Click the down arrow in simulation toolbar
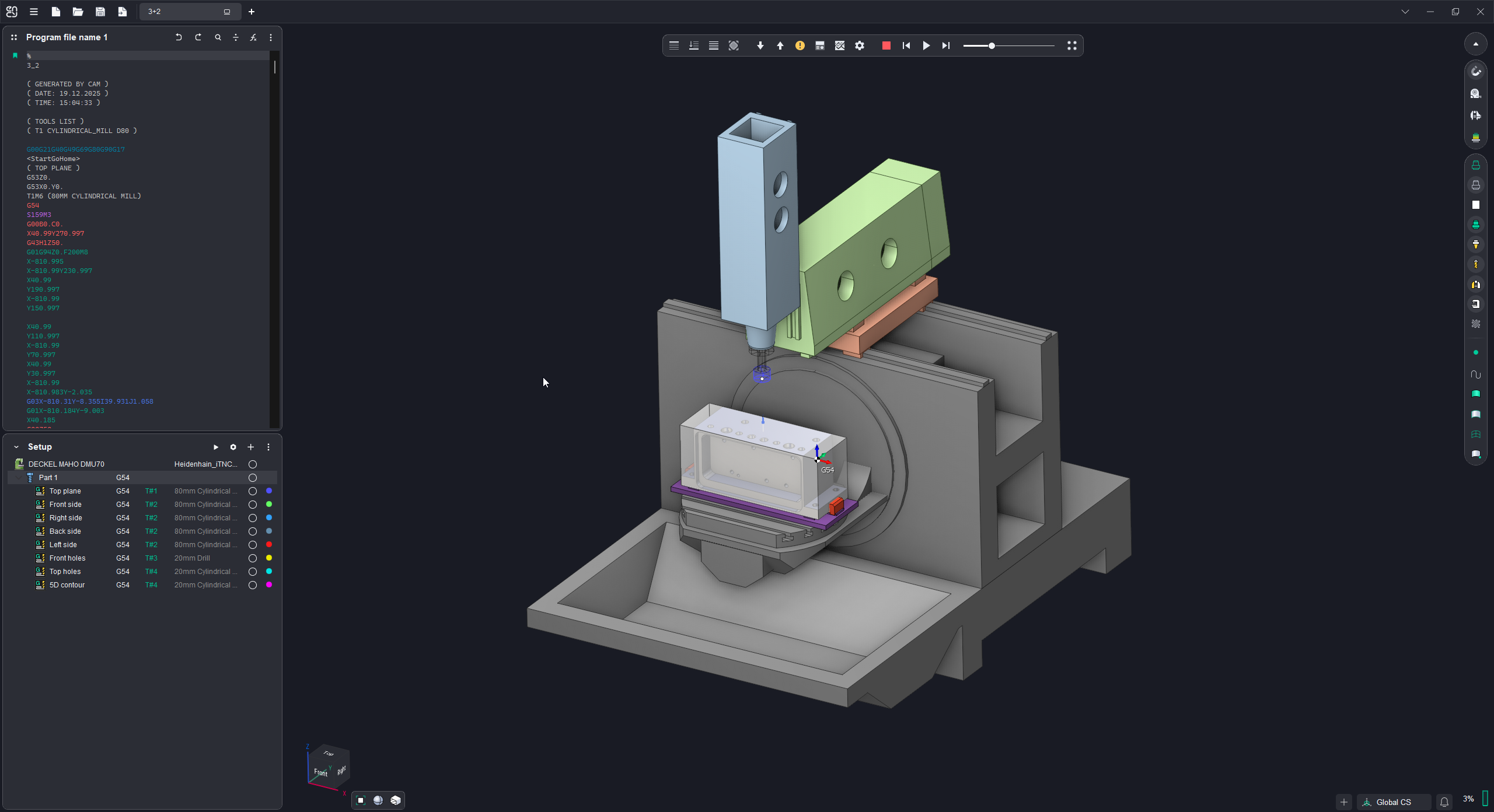Viewport: 1494px width, 812px height. point(760,45)
